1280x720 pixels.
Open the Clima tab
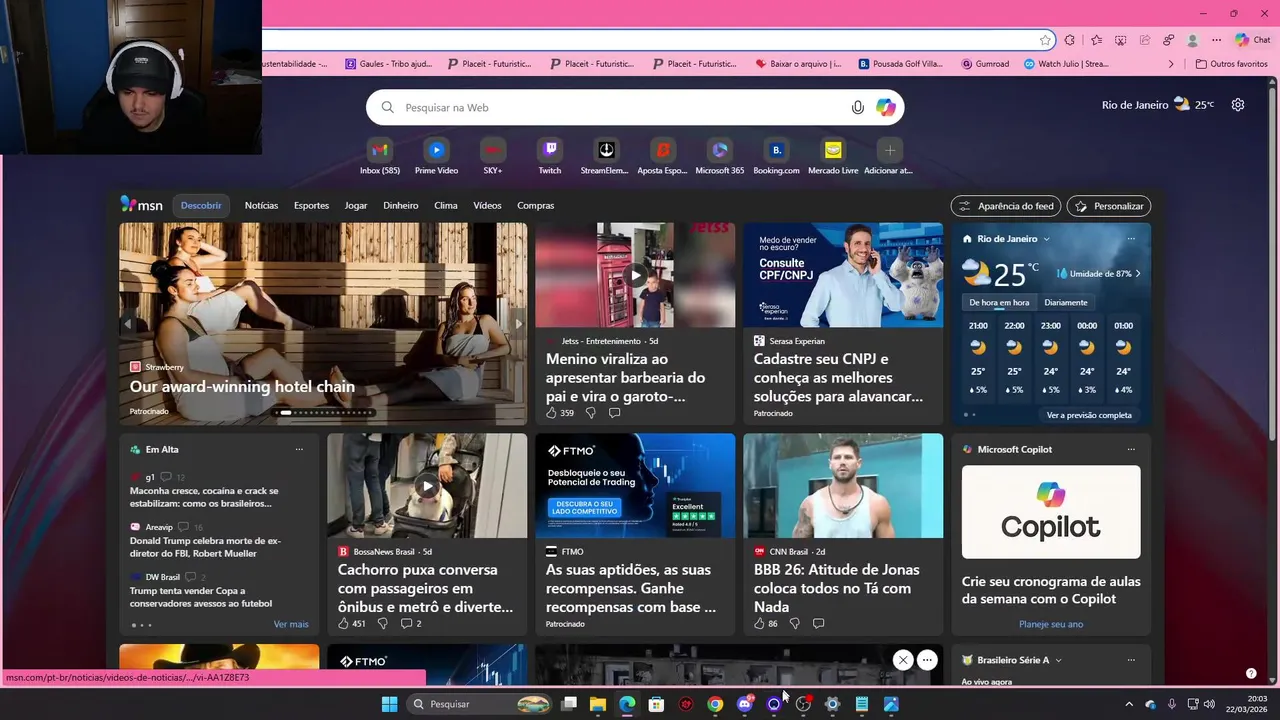click(x=446, y=205)
